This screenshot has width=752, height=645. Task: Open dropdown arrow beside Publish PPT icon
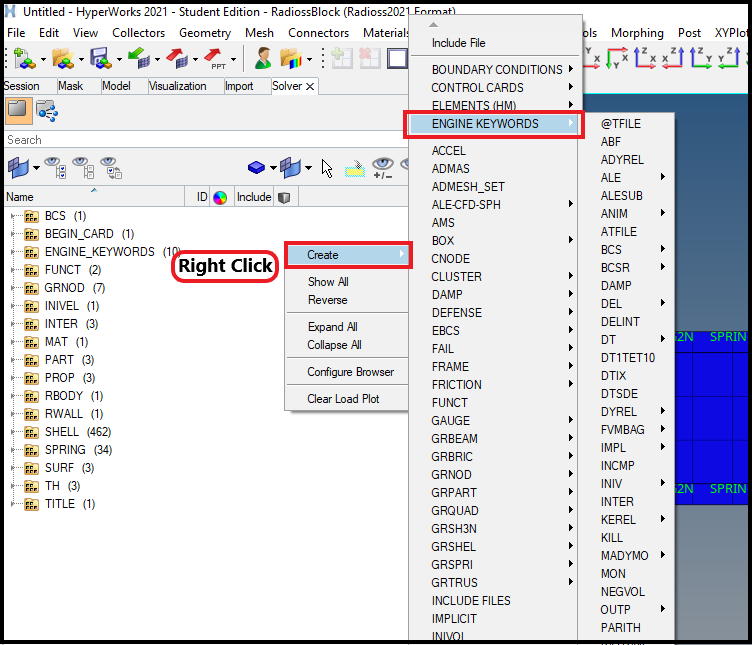coord(234,60)
